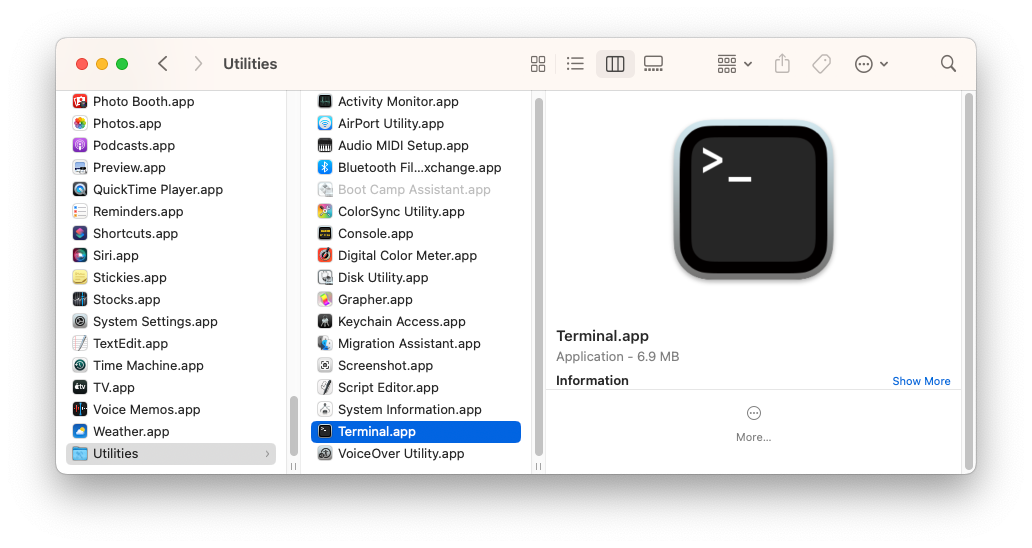Click the TV app icon
Screen dimensions: 1032x548
[x=80, y=387]
